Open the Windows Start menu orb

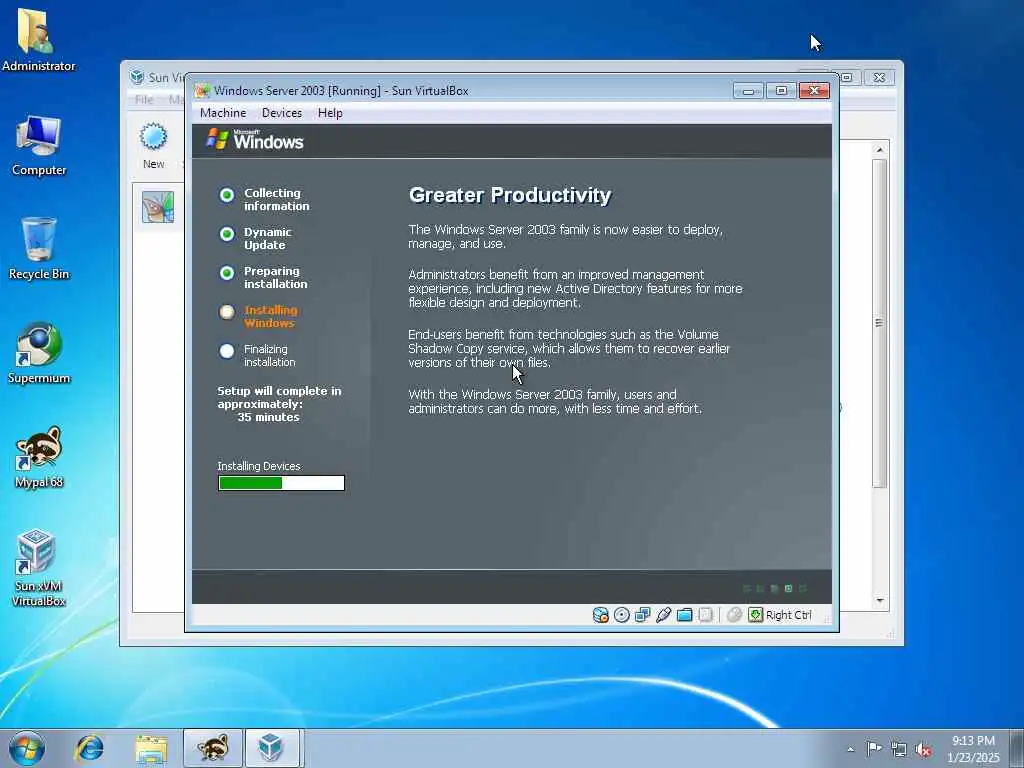point(27,748)
